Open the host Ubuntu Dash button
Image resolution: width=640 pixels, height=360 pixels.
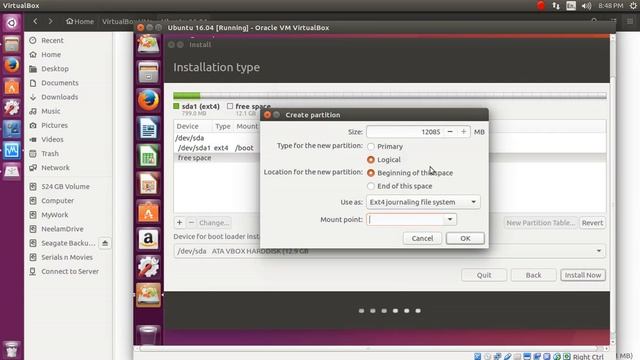click(x=11, y=23)
